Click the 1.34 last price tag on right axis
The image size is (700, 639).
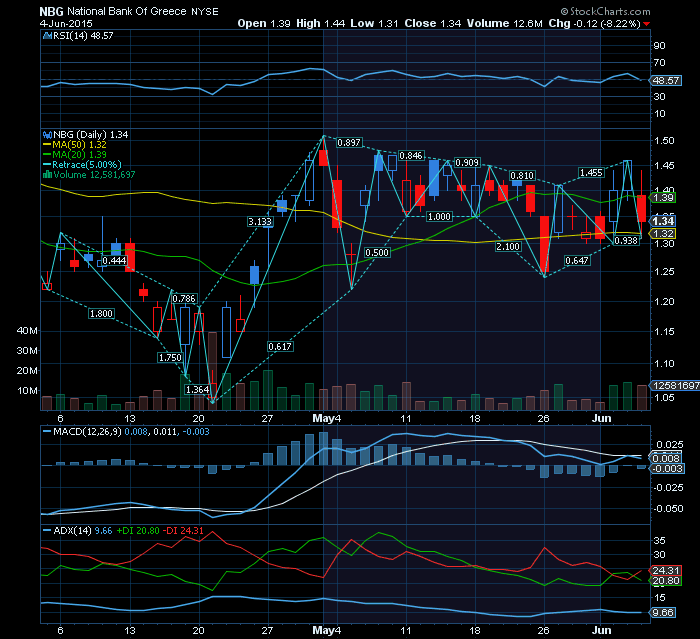(663, 221)
